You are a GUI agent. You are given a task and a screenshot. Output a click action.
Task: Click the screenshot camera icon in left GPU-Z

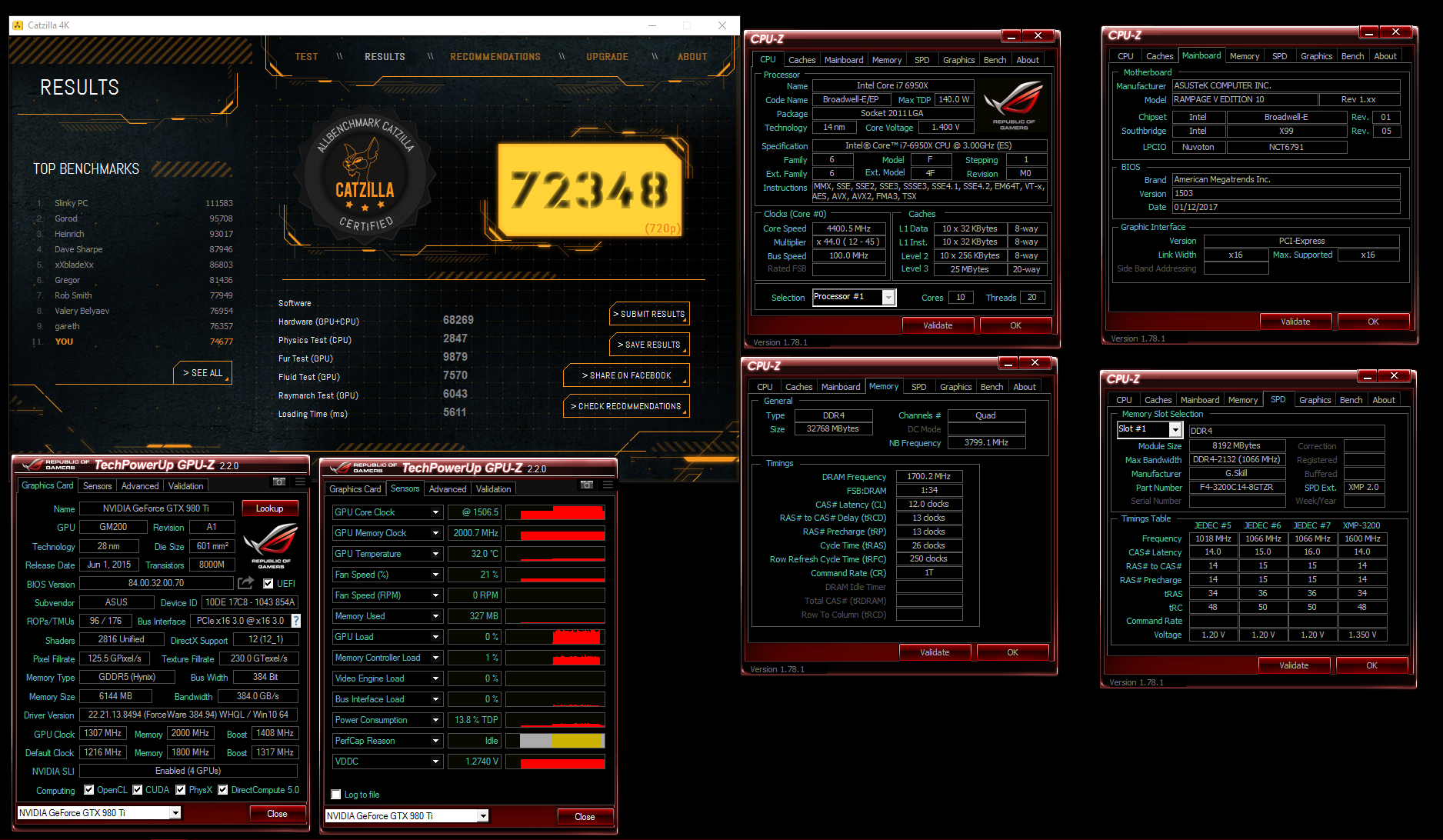279,482
